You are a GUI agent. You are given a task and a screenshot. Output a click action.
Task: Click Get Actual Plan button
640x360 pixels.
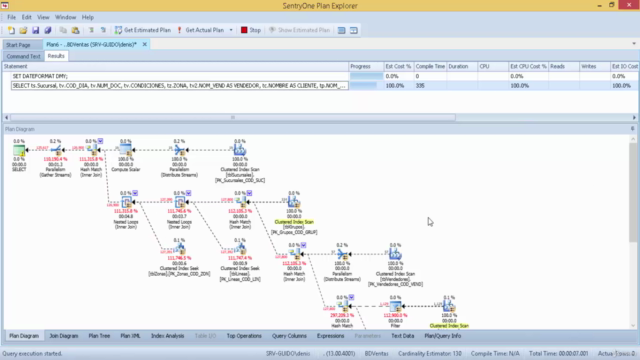[201, 30]
